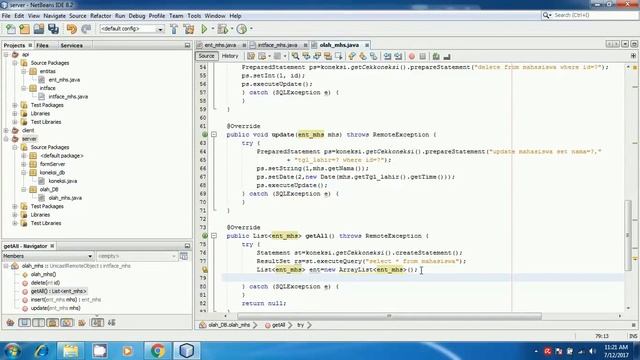Click the Windows Start button
This screenshot has height=360, width=640.
[13, 351]
